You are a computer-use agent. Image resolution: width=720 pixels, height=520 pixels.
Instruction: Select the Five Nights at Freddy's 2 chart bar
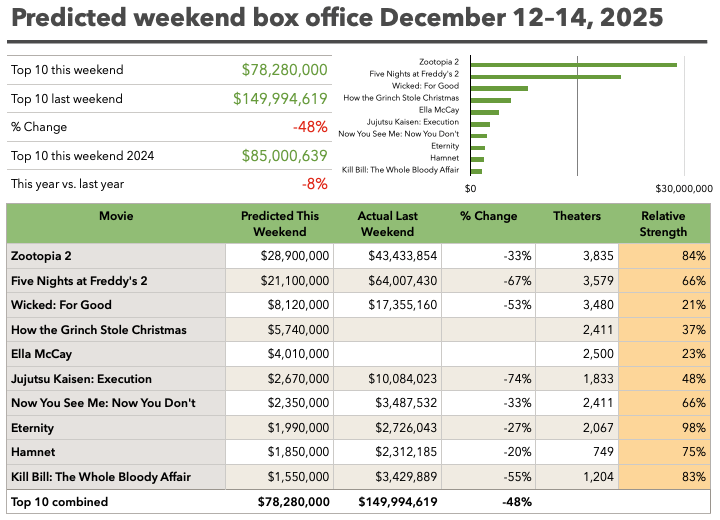coord(545,76)
